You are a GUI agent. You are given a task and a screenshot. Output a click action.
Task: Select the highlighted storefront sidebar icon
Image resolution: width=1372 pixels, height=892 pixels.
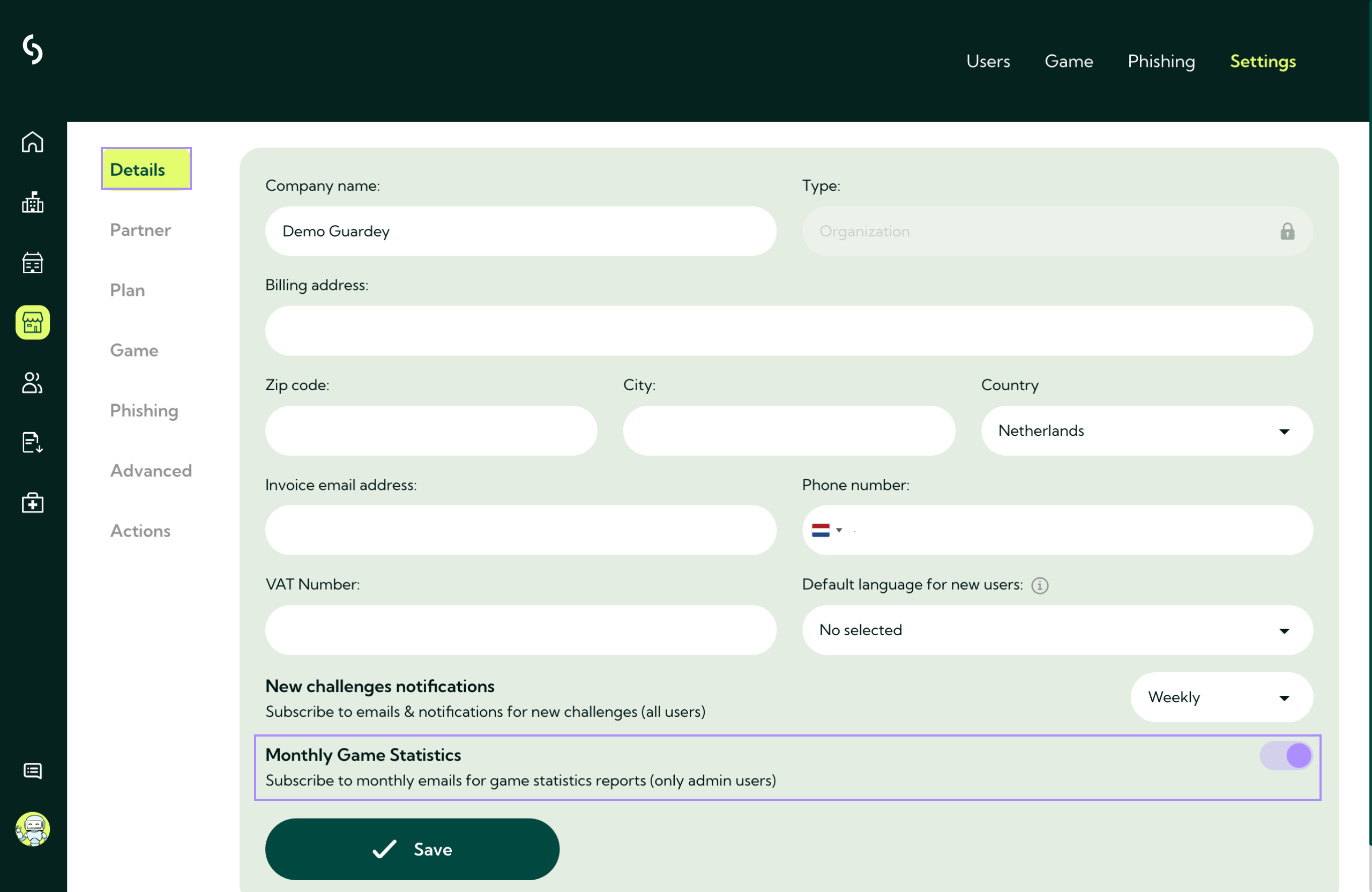(x=32, y=322)
